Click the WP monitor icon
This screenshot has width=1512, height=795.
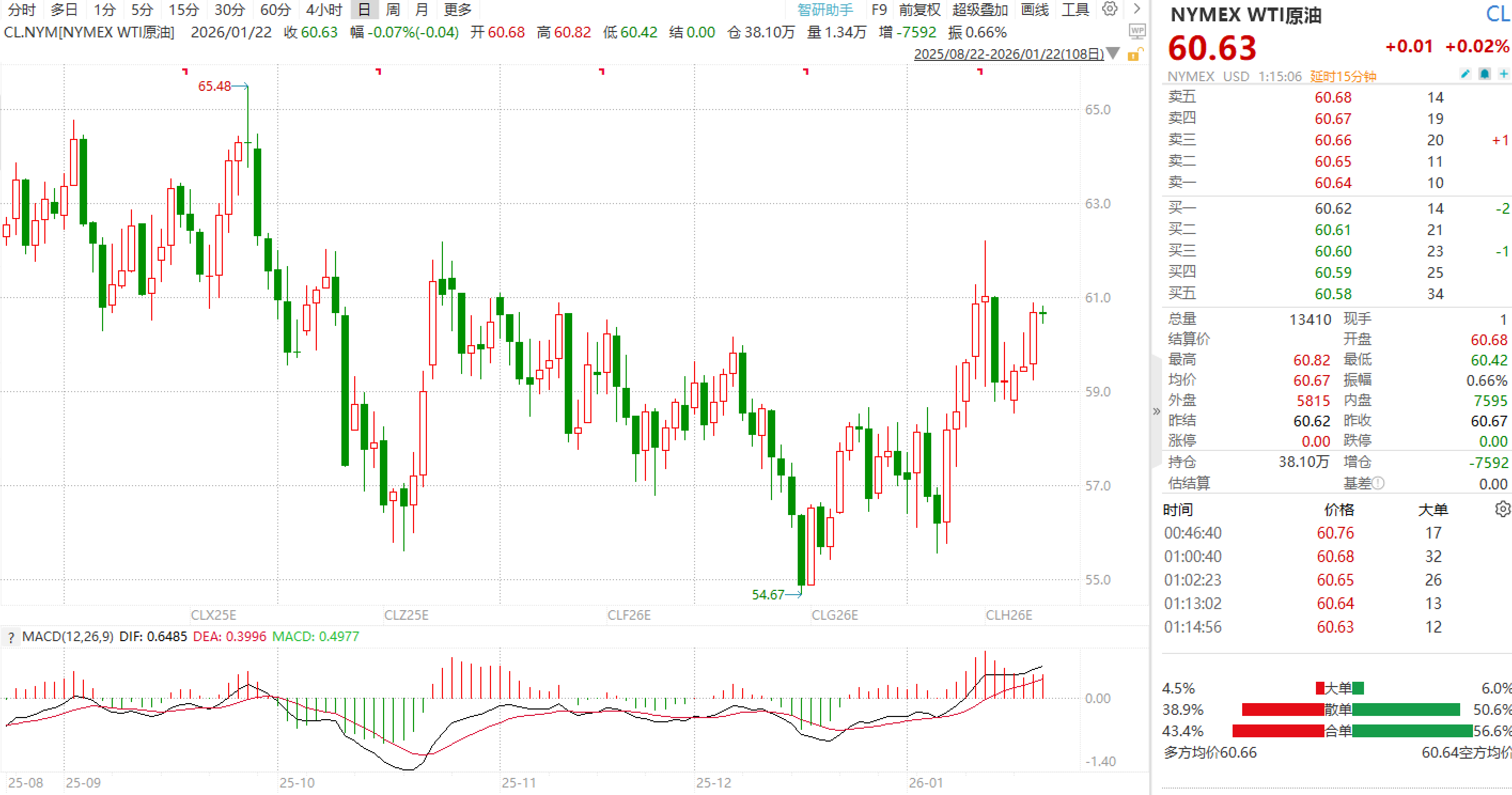tap(1137, 31)
